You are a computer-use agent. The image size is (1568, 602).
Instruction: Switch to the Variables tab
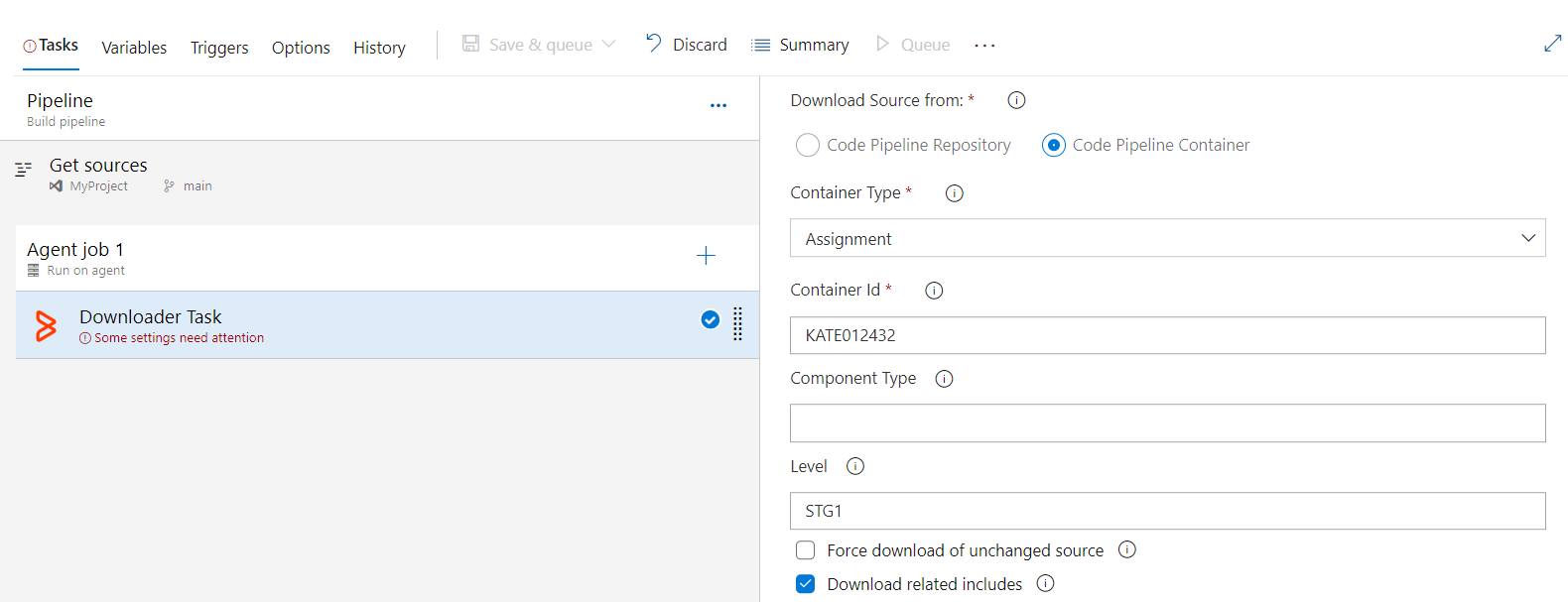point(134,48)
